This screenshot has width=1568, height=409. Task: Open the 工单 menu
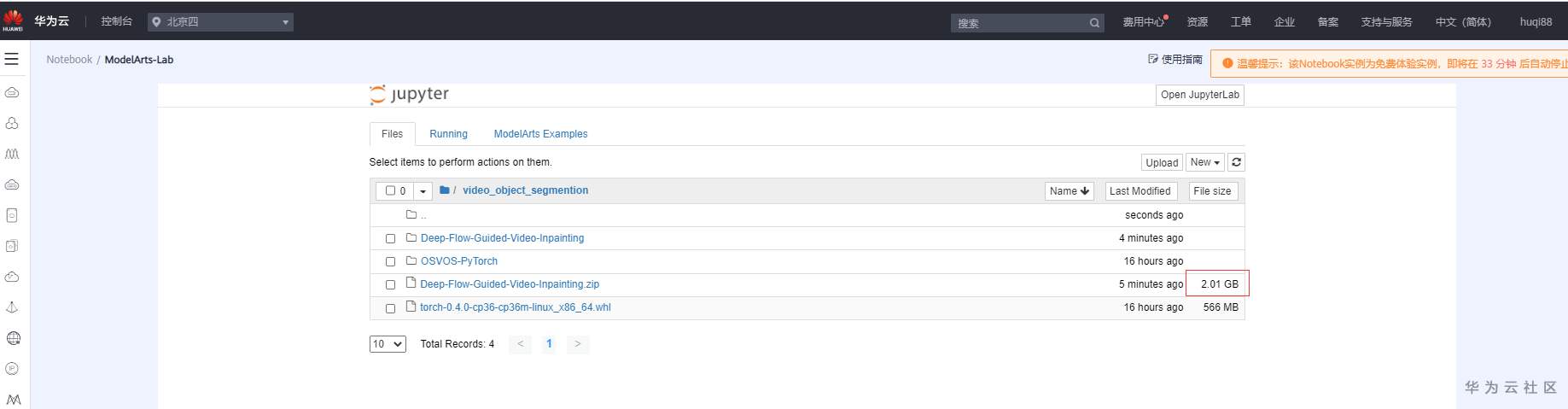(1240, 22)
